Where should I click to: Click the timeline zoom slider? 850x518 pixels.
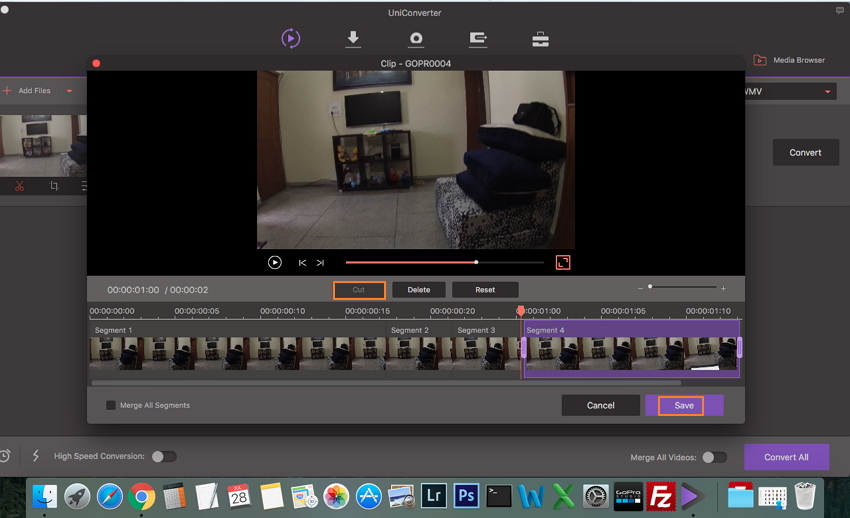[x=682, y=287]
